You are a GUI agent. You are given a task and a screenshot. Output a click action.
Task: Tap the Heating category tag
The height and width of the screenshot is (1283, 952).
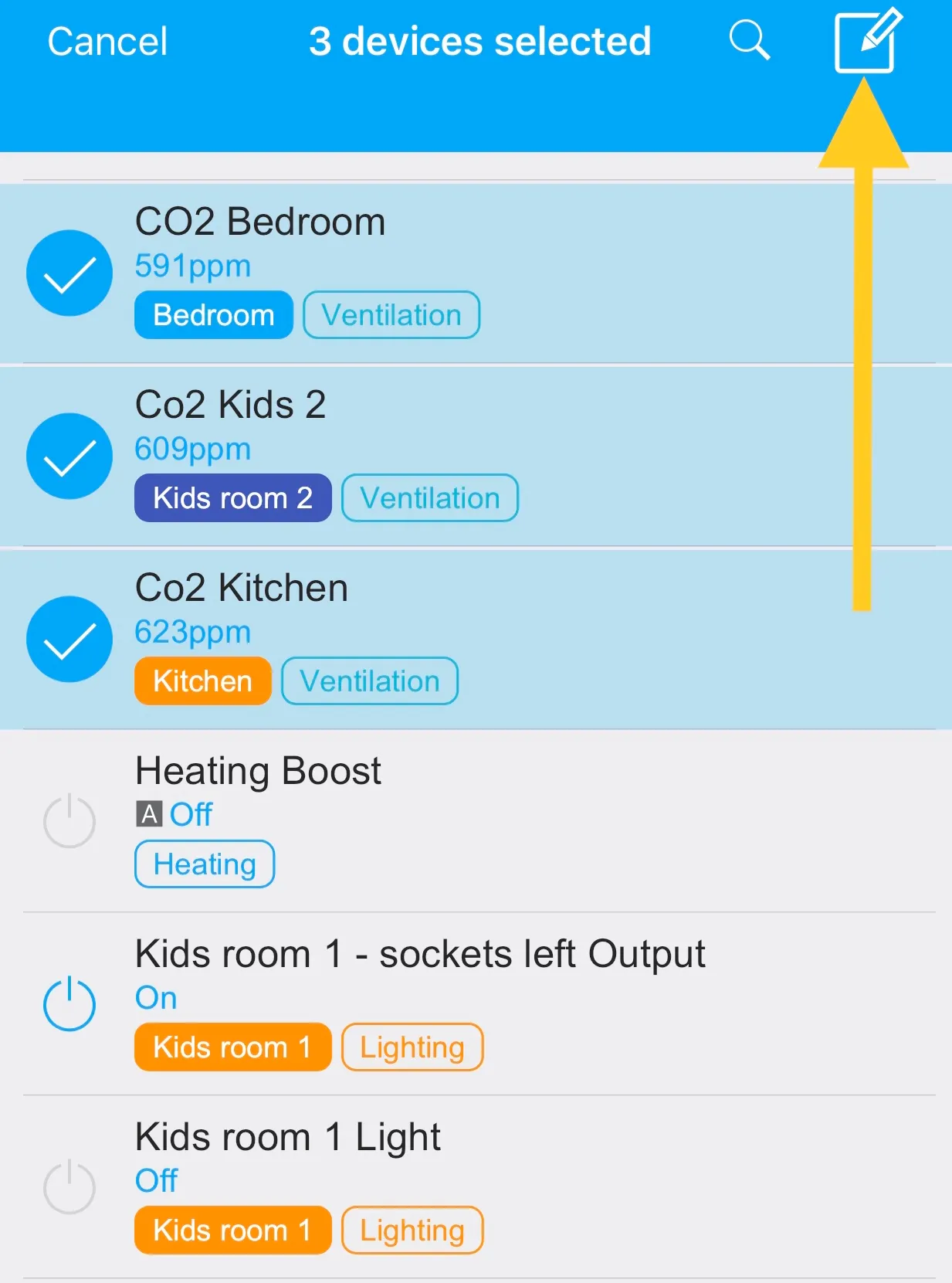(x=205, y=864)
